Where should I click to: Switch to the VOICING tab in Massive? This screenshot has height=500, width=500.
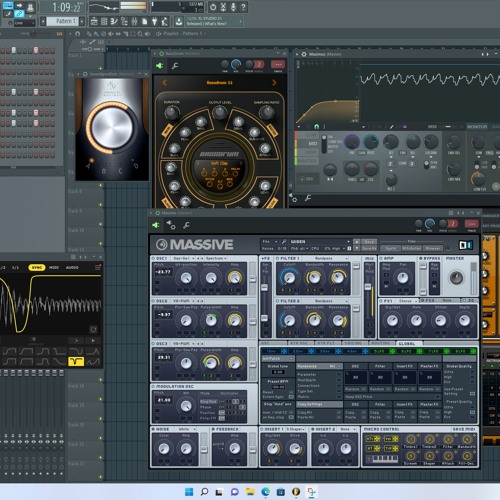[x=353, y=343]
